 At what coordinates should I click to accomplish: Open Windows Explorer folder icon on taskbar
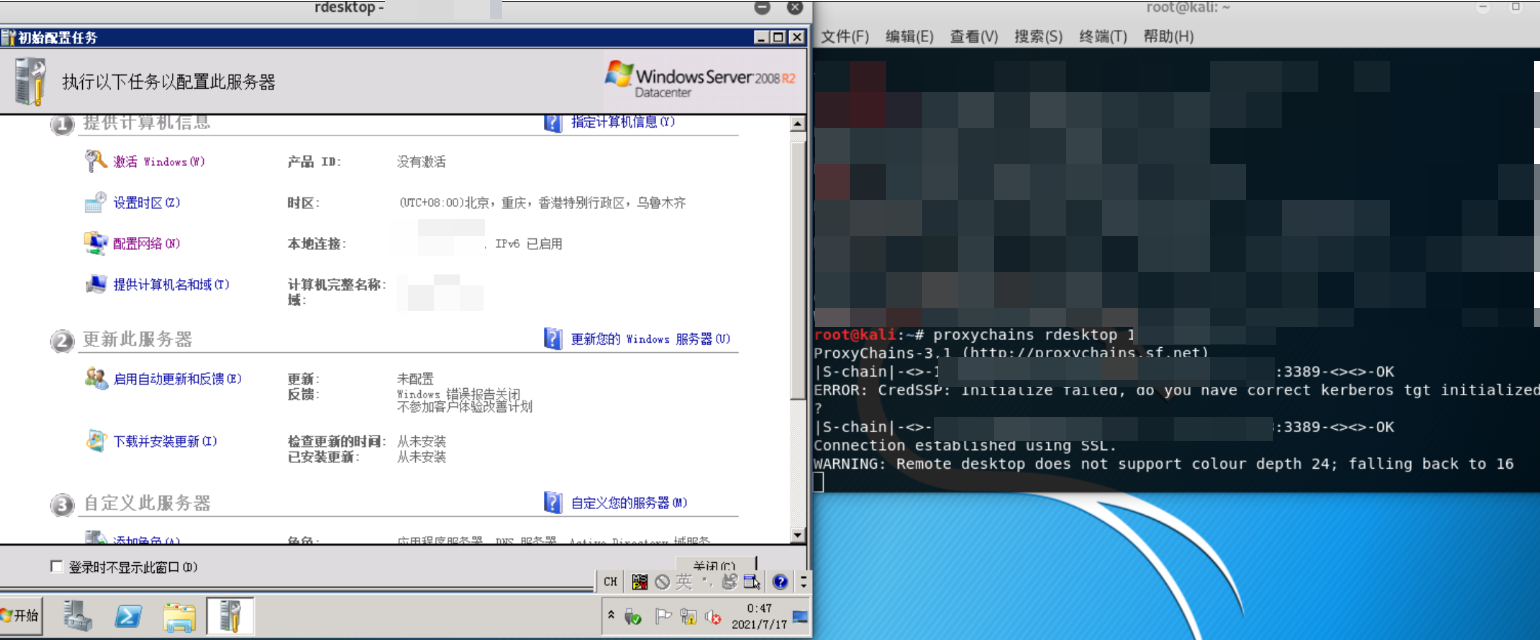179,617
